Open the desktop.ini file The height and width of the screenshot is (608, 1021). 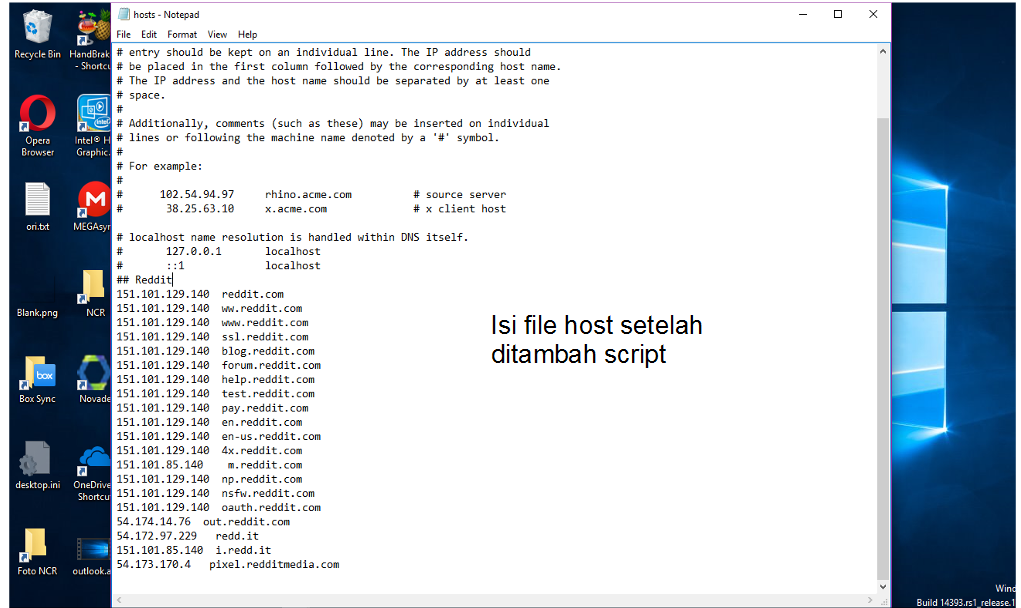[36, 459]
